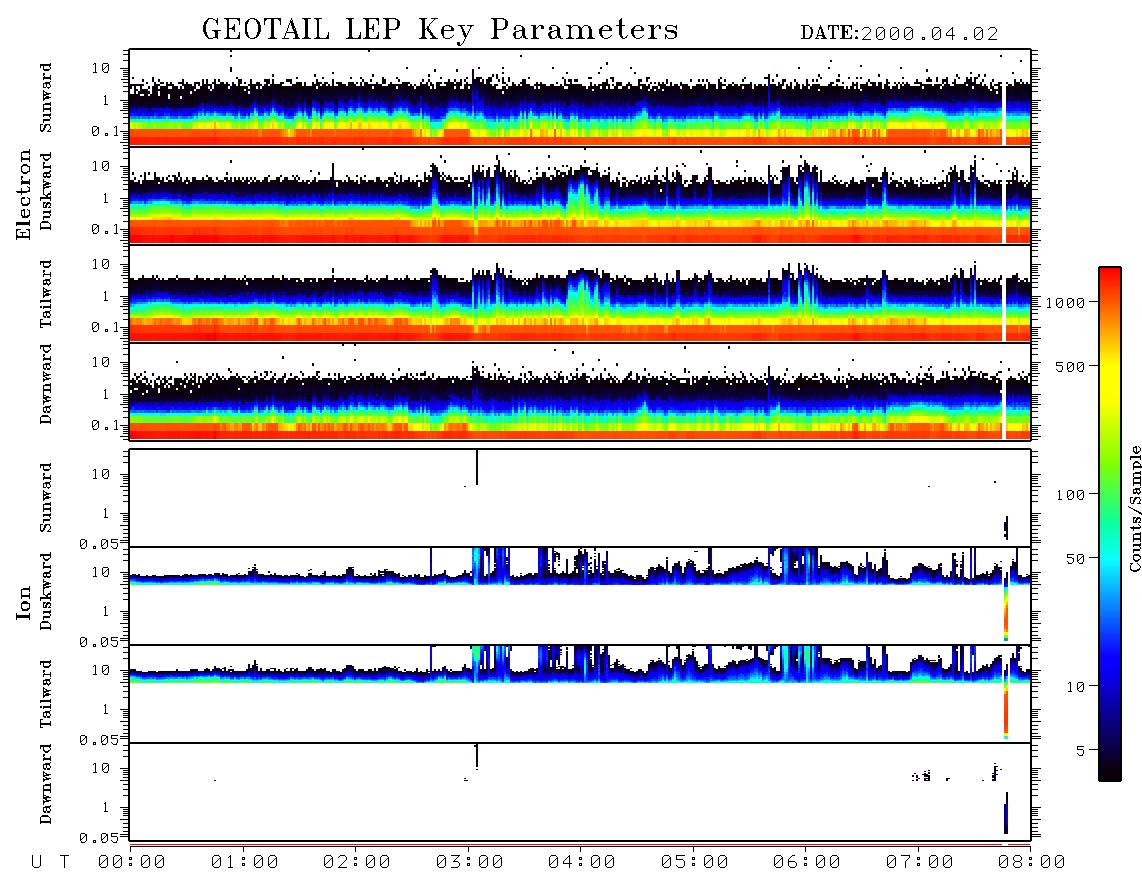Click the Electron group axis label
1142x880 pixels.
pos(24,195)
